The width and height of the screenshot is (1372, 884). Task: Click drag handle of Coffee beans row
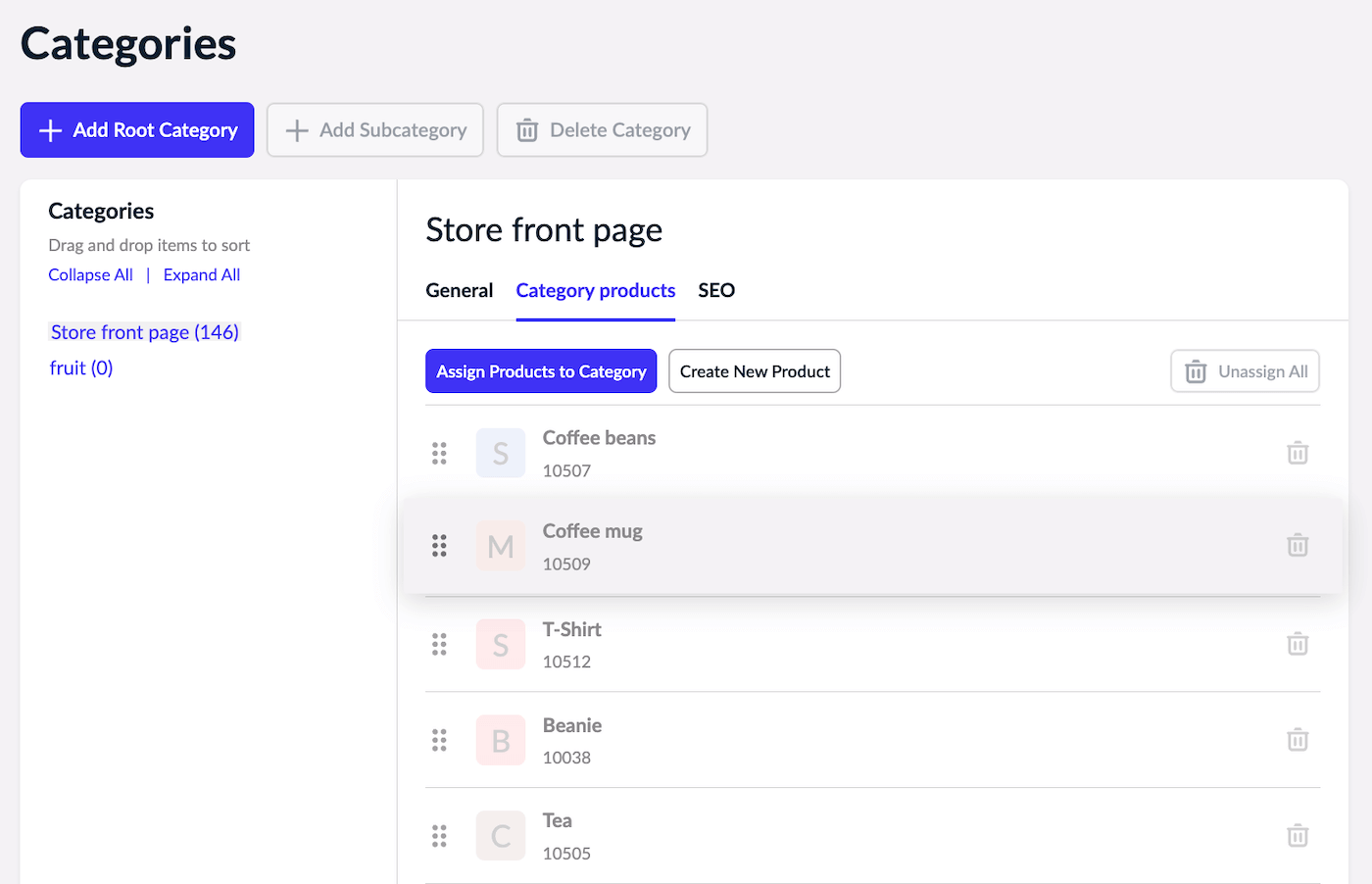coord(439,453)
